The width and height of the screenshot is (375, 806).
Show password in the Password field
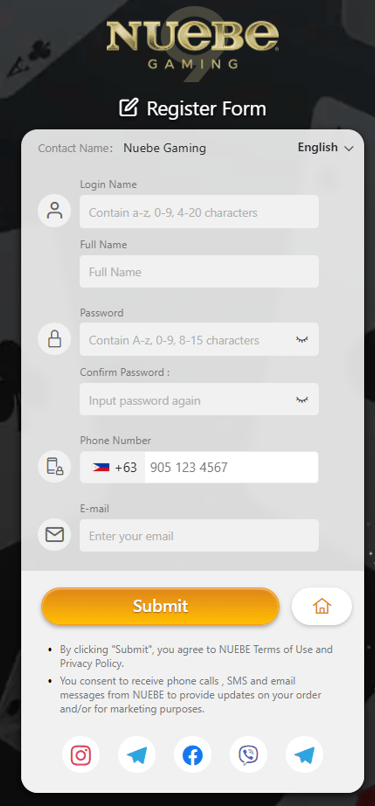point(302,339)
